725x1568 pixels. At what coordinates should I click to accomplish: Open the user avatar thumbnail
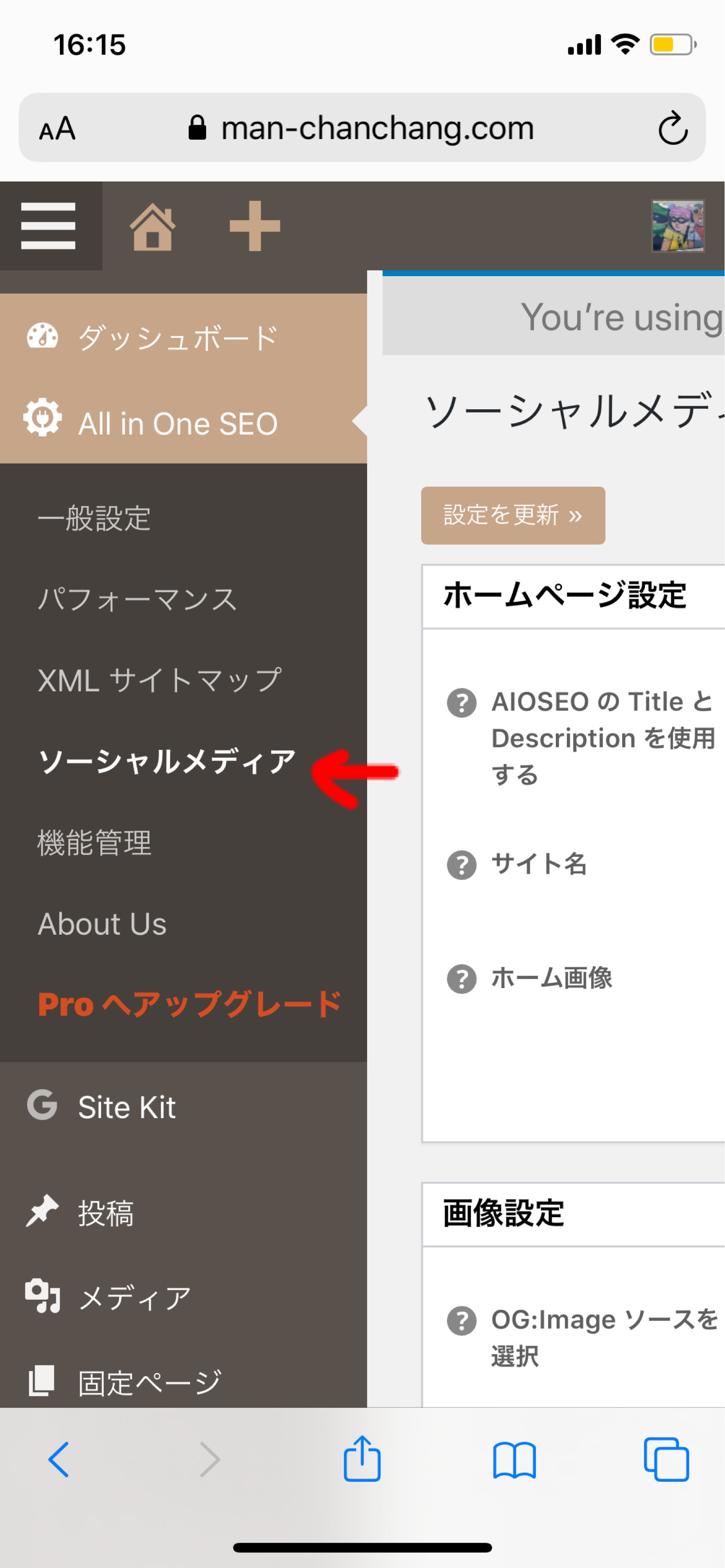click(x=678, y=226)
